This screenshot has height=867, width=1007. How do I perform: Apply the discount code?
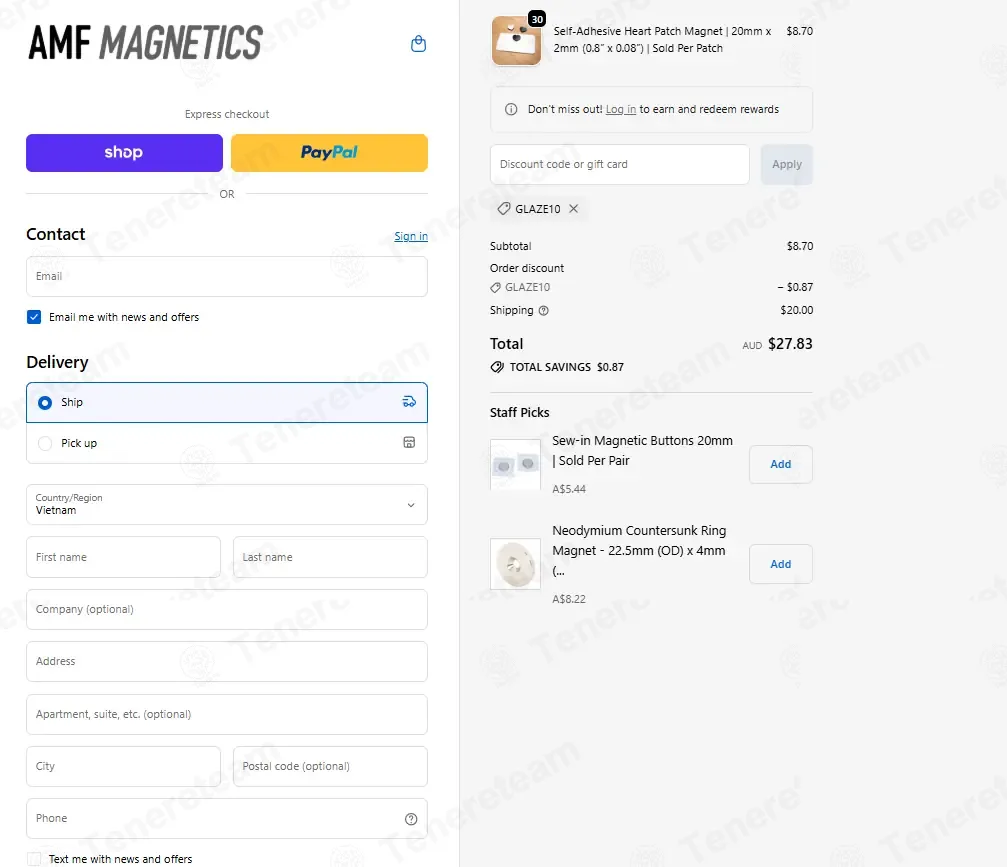[x=787, y=164]
